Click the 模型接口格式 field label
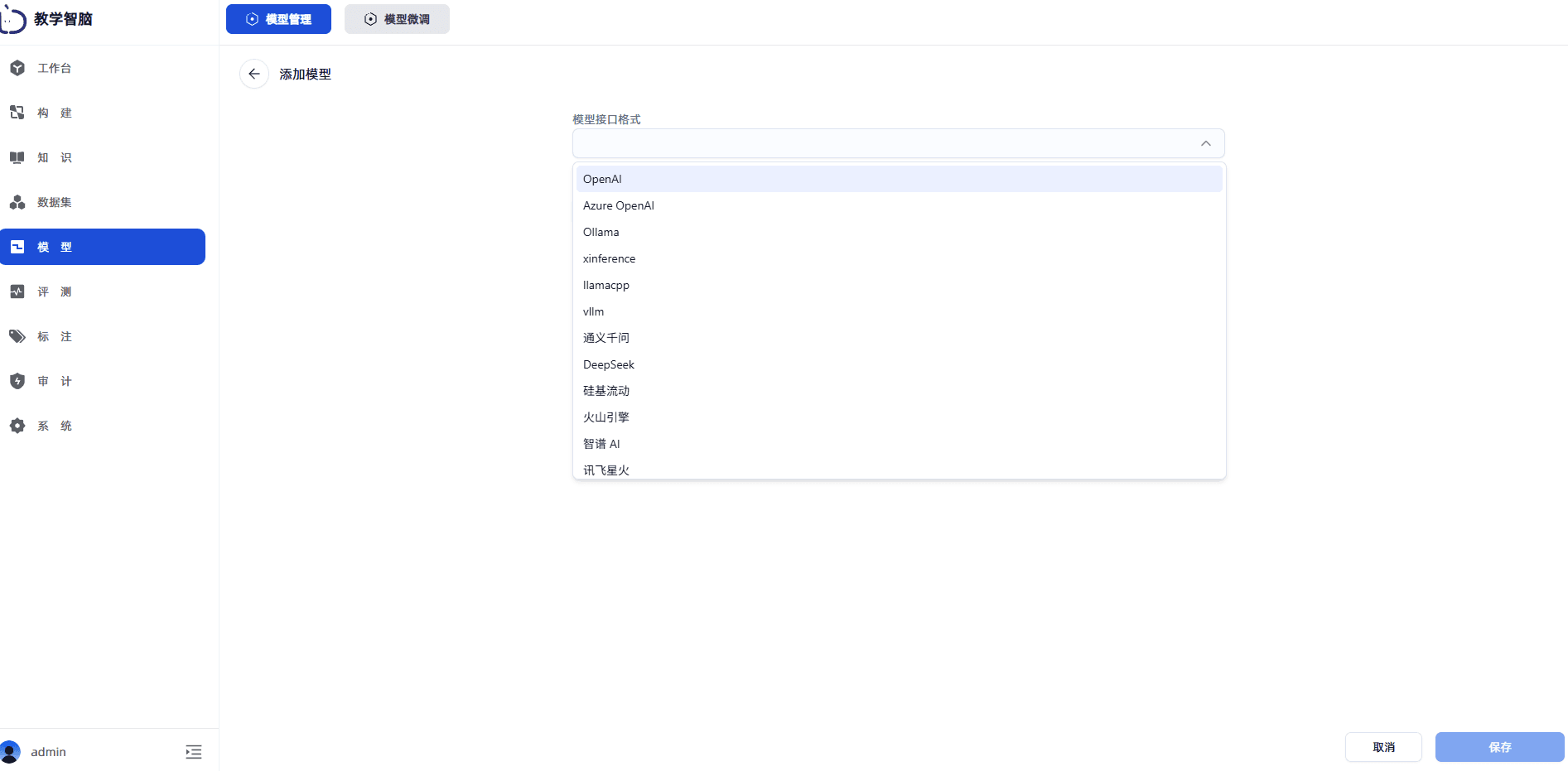Image resolution: width=1568 pixels, height=771 pixels. point(607,119)
